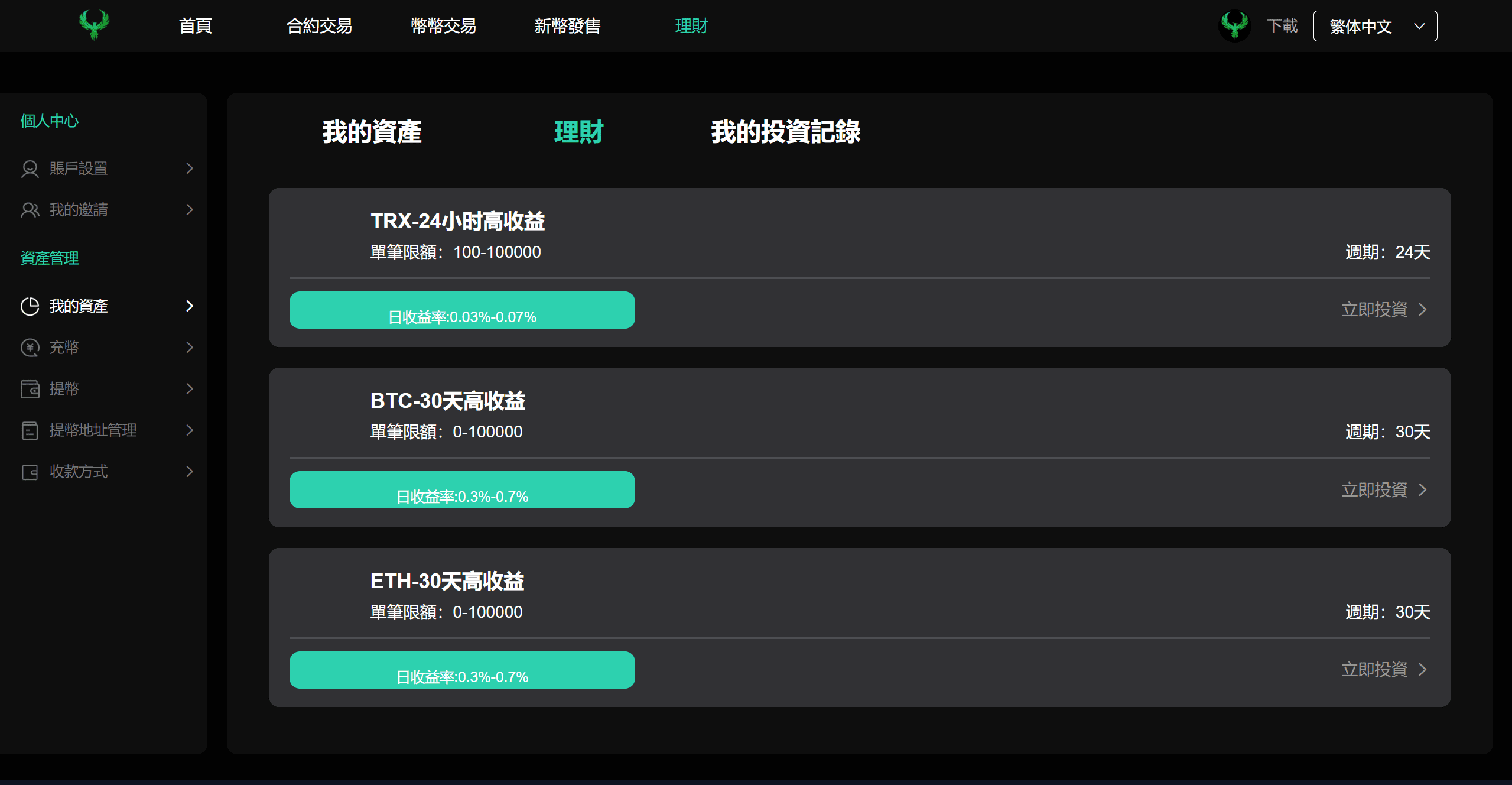The width and height of the screenshot is (1512, 785).
Task: Click the 提幣地址管理 address management icon
Action: point(30,430)
